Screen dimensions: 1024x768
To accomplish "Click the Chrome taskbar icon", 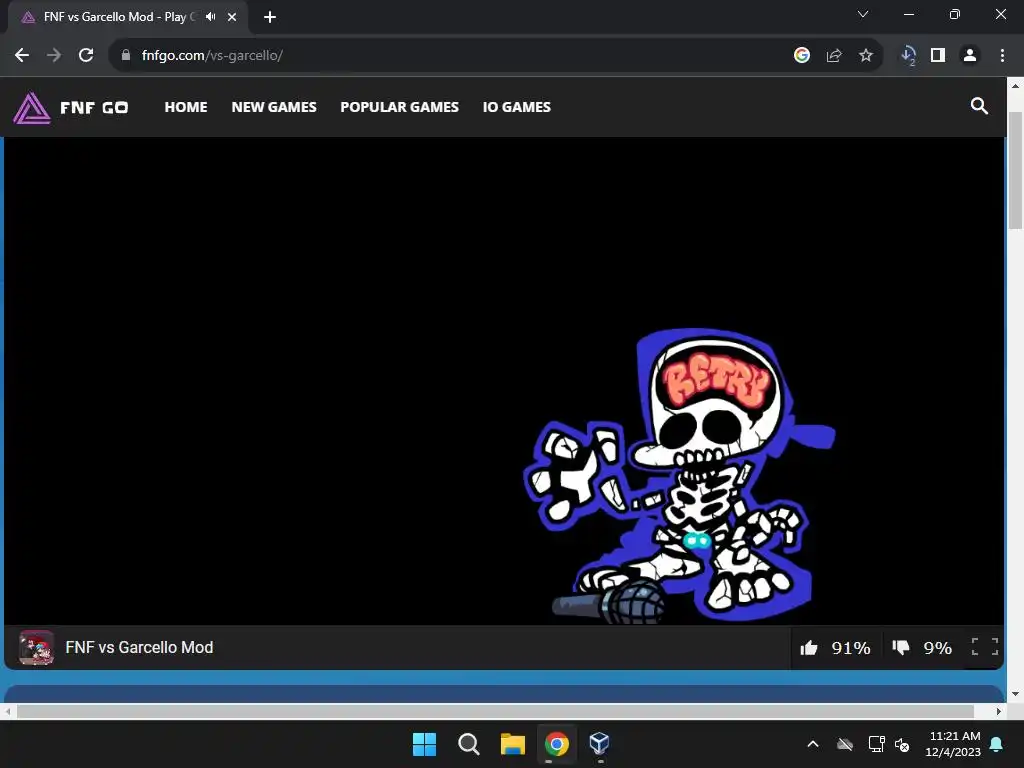I will [556, 744].
